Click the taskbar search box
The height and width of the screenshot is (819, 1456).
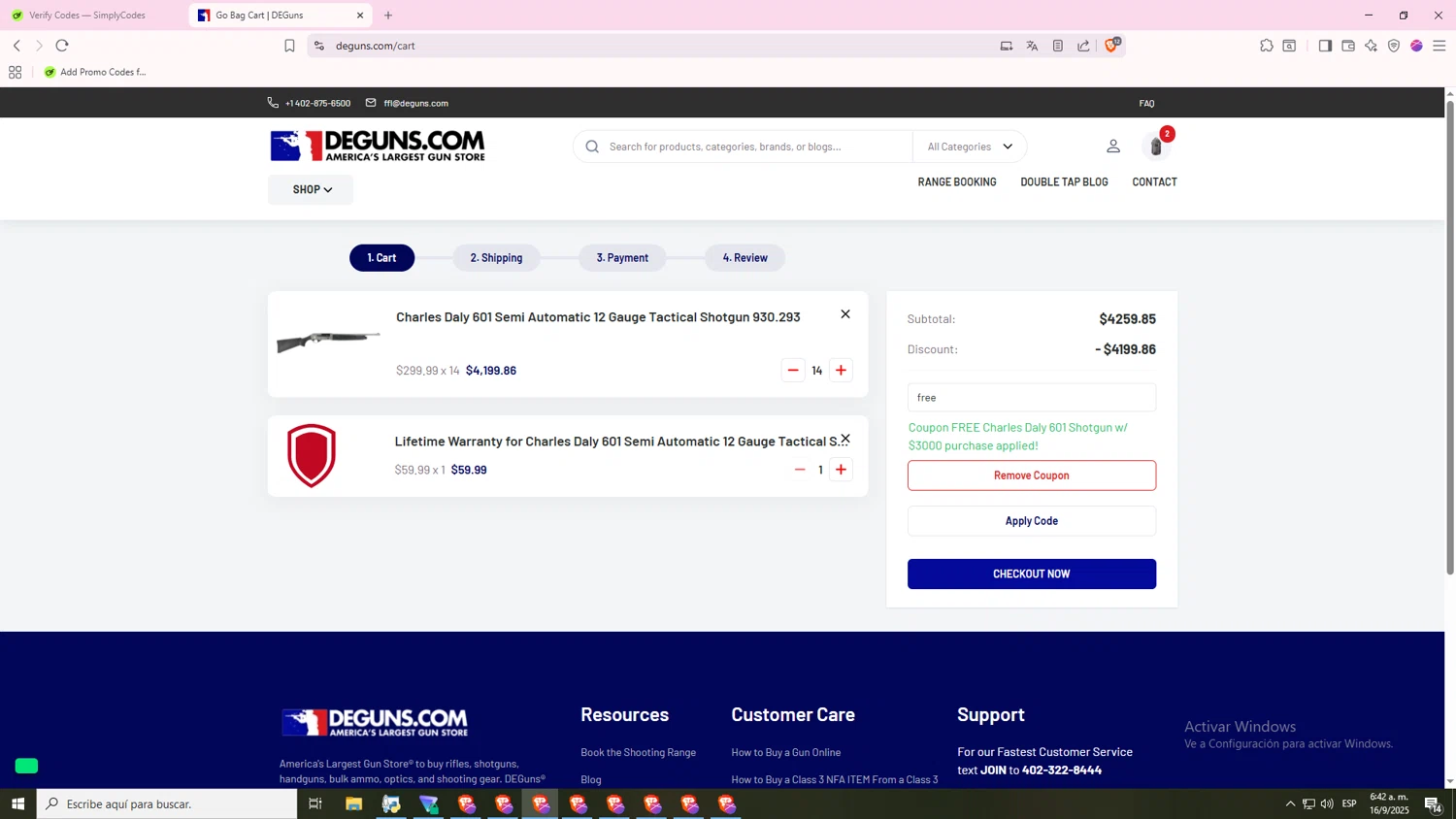(x=167, y=803)
